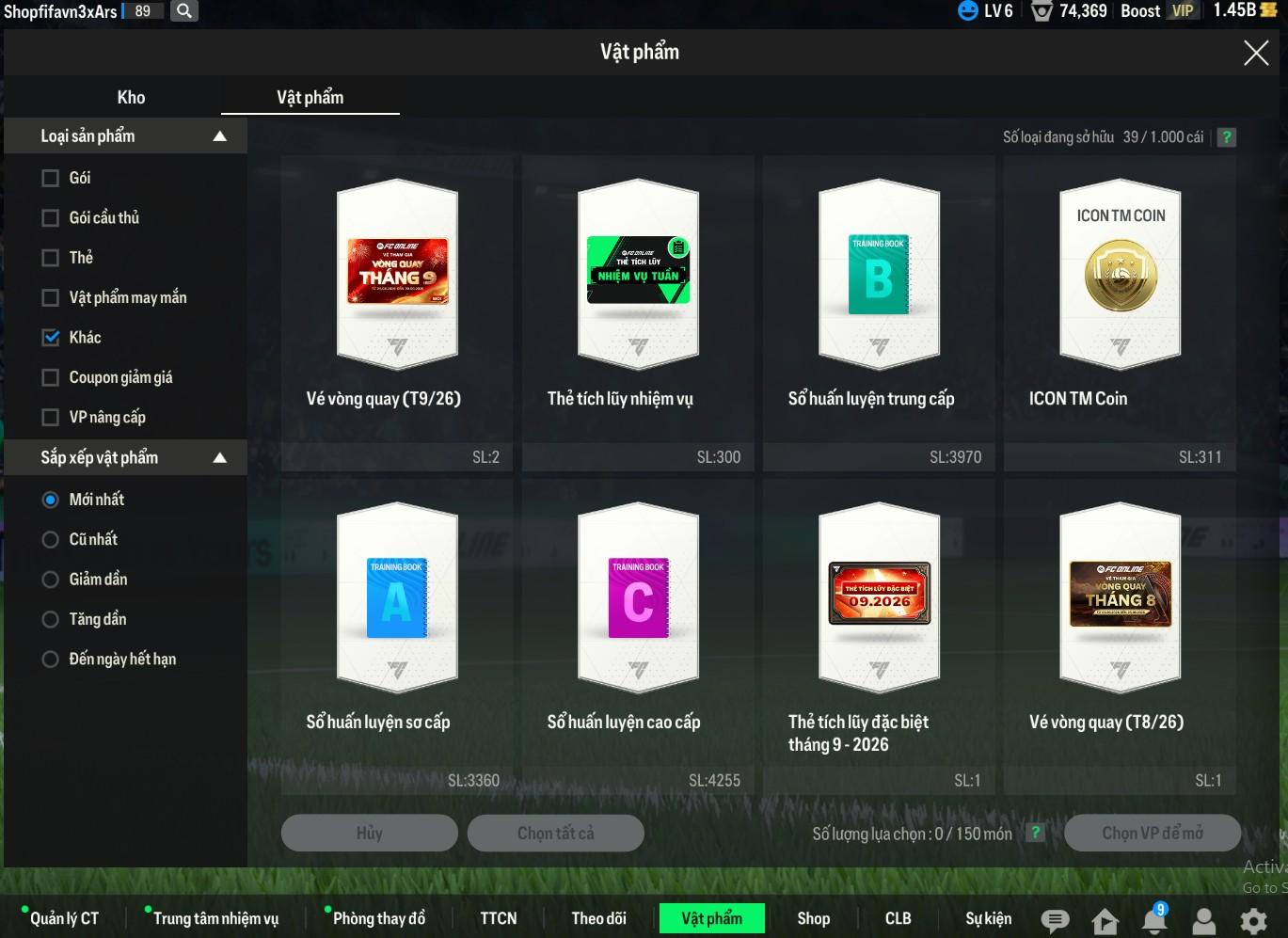The image size is (1288, 938).
Task: Open the chat bubble icon
Action: (1055, 920)
